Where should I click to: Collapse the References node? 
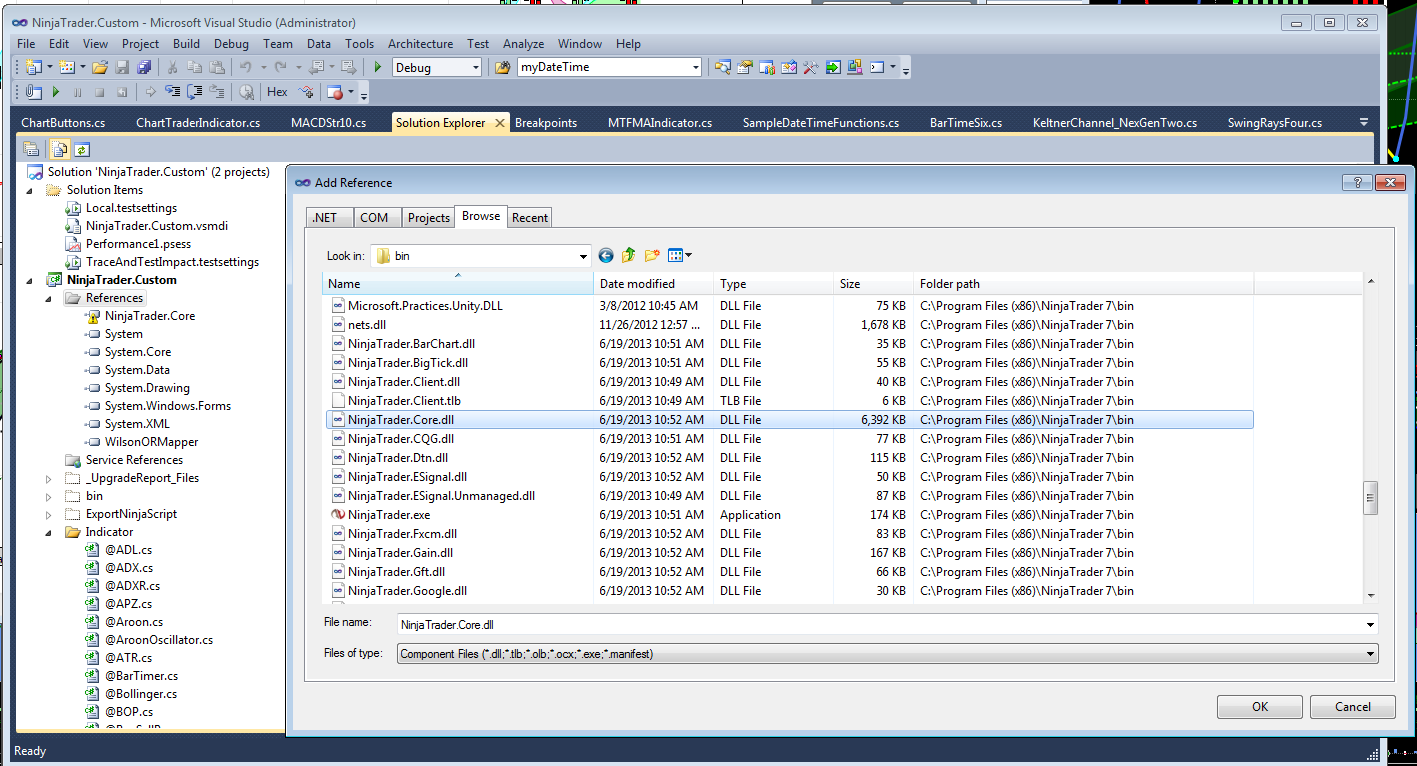tap(48, 298)
